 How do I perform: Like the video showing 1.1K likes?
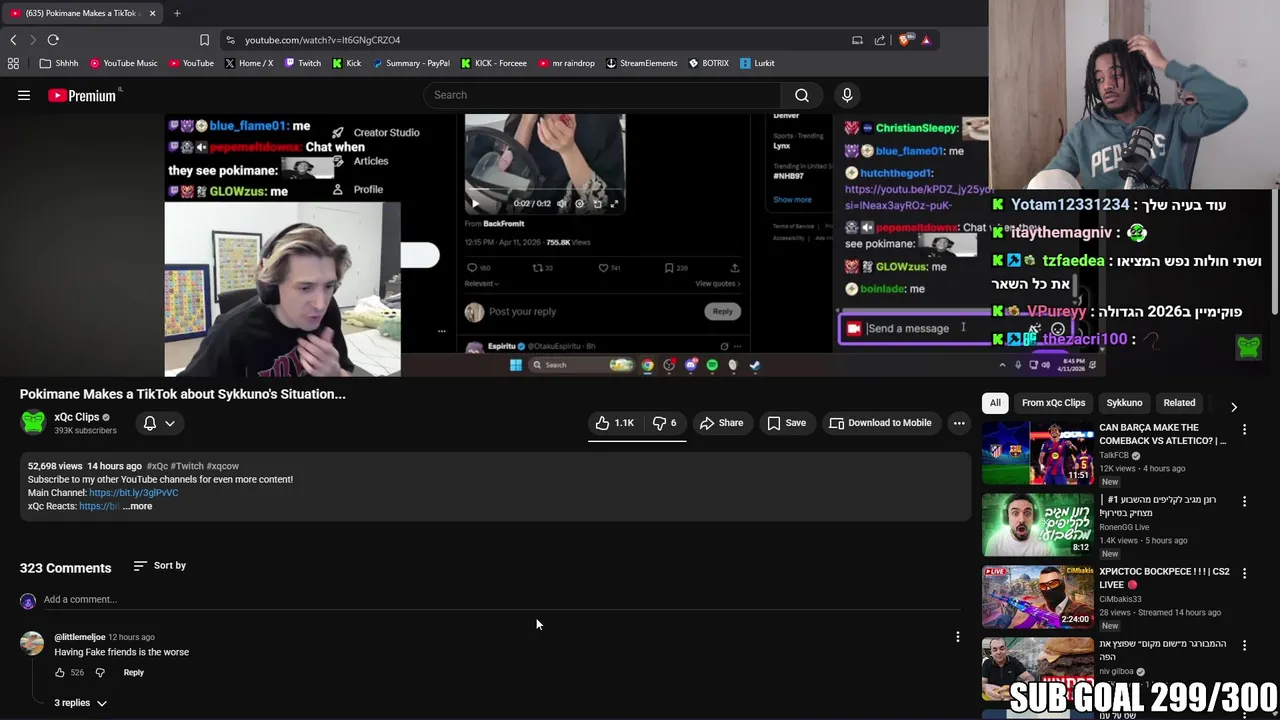615,423
